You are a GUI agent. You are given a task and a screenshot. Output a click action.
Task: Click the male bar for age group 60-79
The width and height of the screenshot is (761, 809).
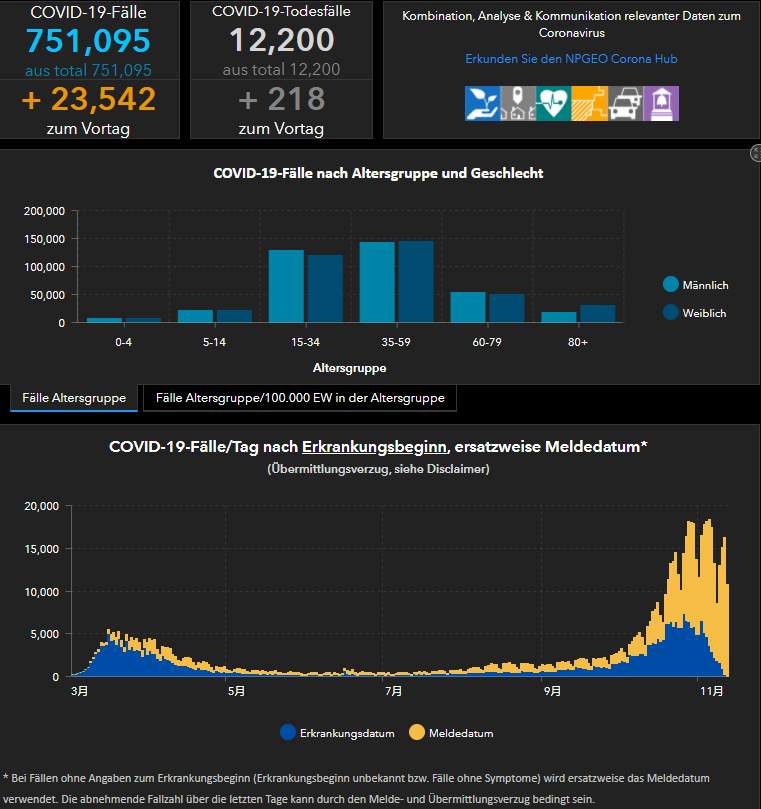468,308
